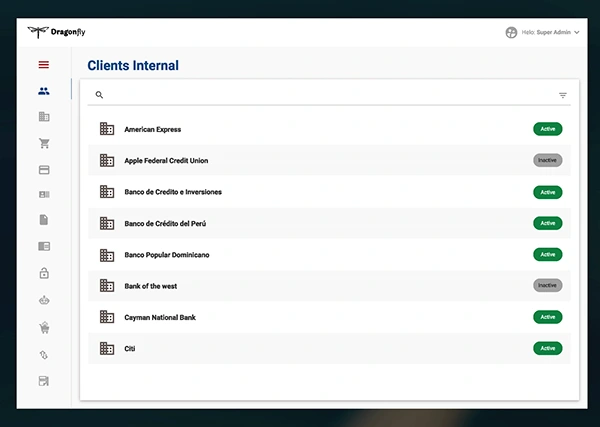The width and height of the screenshot is (600, 427).
Task: Click the Hello: Super Admin label
Action: point(546,33)
